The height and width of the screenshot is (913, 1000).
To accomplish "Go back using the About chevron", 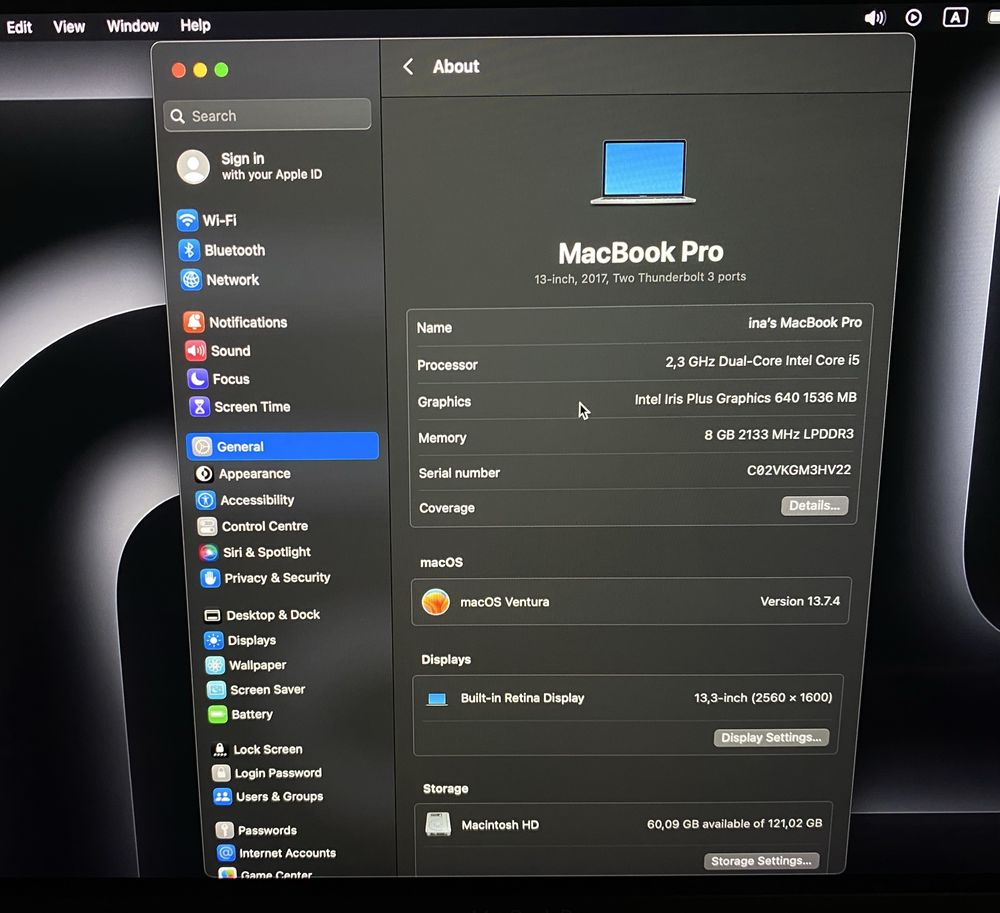I will 408,66.
